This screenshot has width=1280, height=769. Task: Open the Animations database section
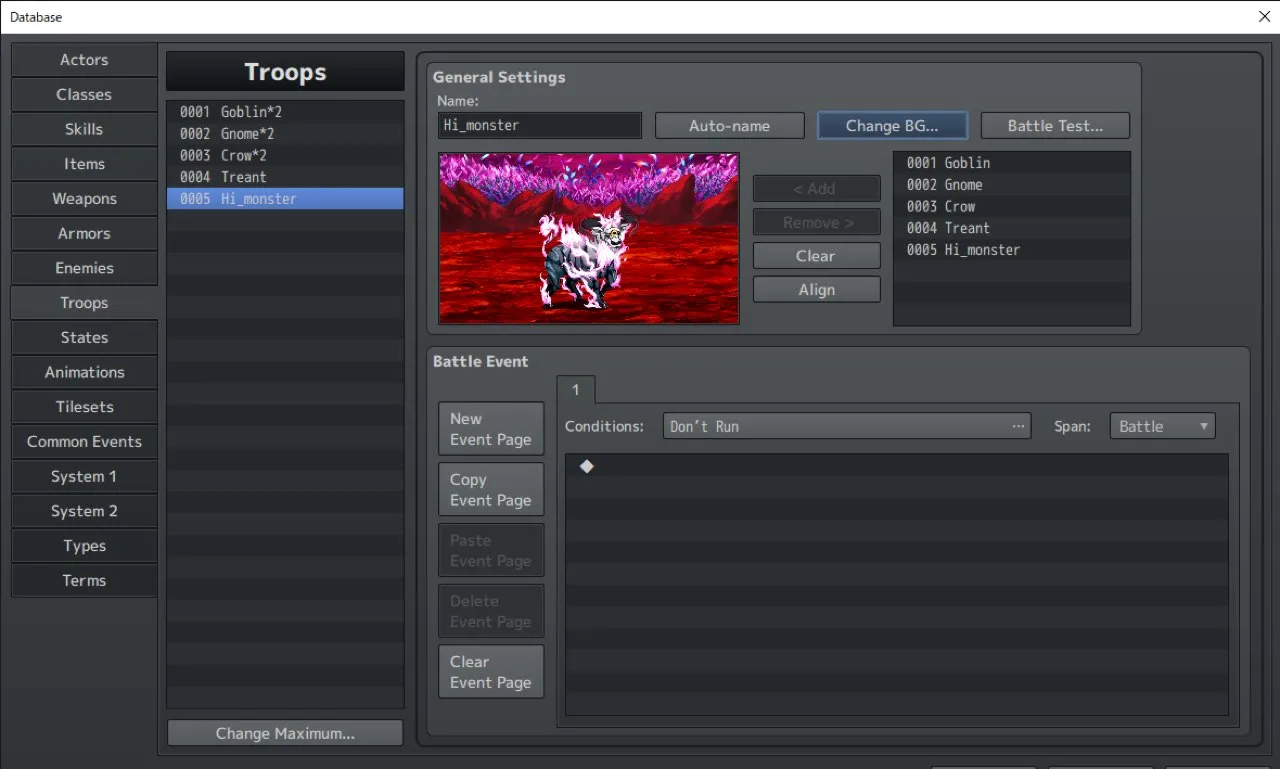click(84, 372)
